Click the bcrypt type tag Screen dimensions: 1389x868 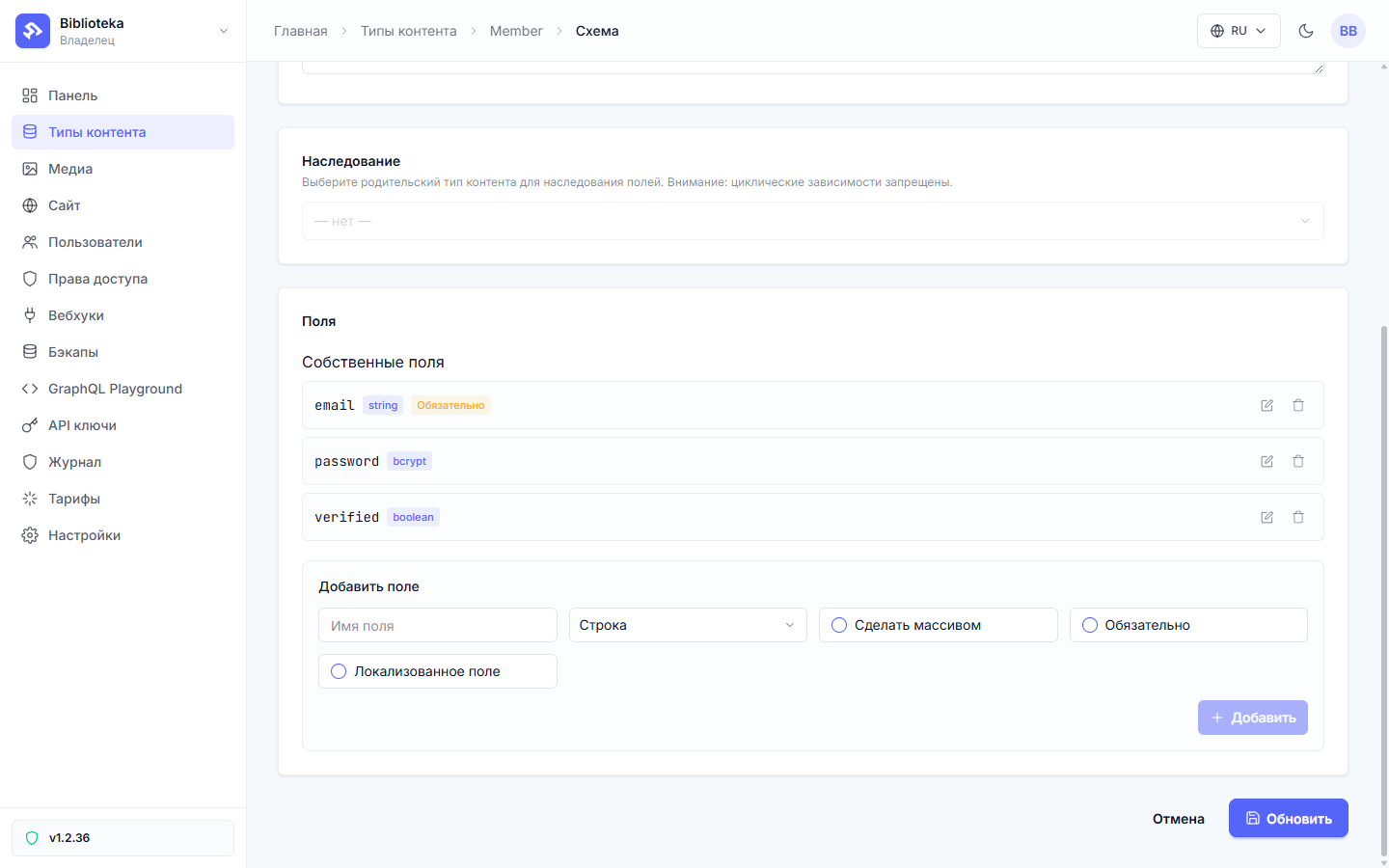409,461
